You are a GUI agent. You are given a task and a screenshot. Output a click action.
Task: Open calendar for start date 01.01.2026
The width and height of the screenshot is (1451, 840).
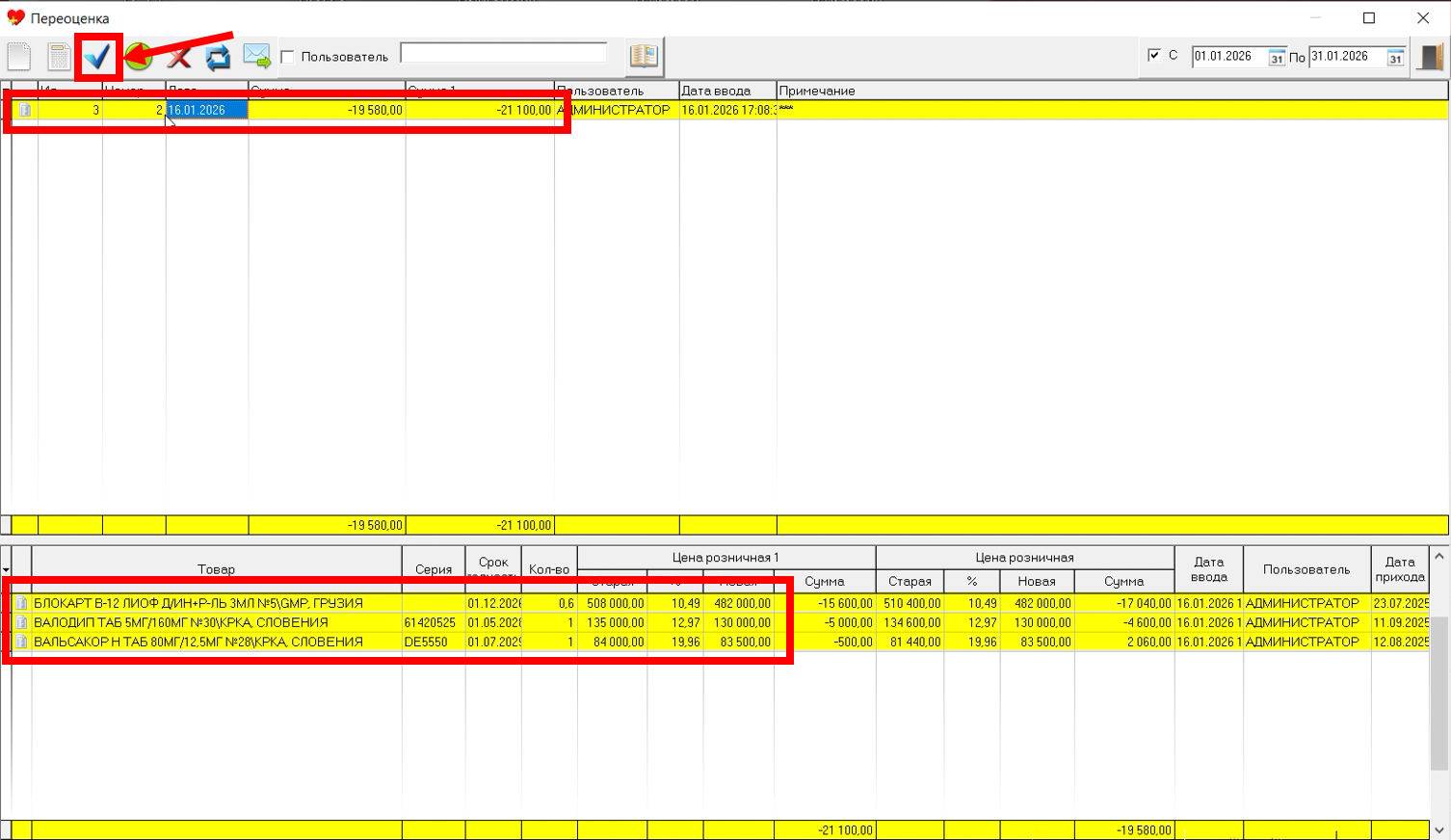point(1276,58)
